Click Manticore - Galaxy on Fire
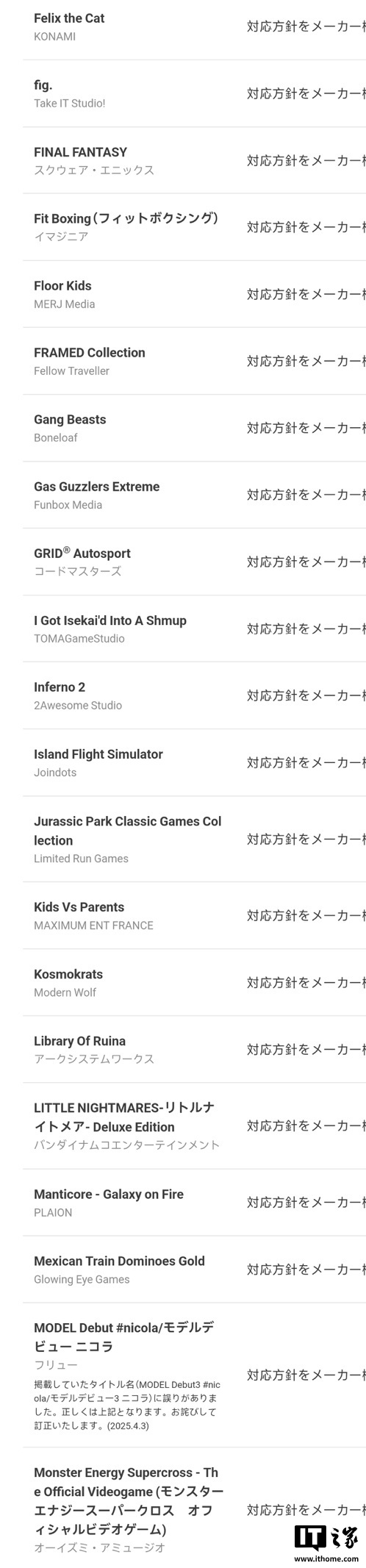The height and width of the screenshot is (1568, 366). pyautogui.click(x=109, y=1195)
